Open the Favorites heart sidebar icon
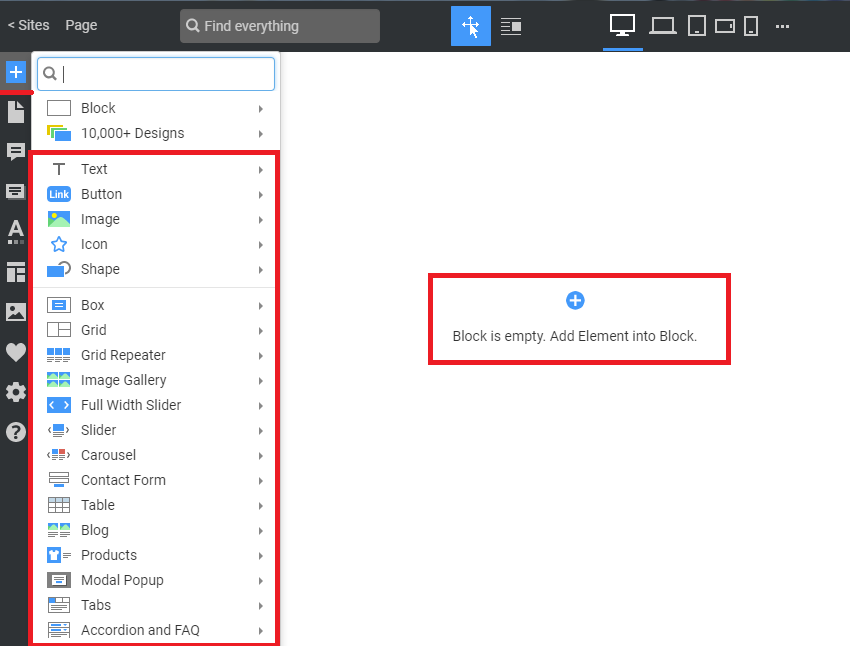Screen dimensions: 850x646 click(16, 352)
